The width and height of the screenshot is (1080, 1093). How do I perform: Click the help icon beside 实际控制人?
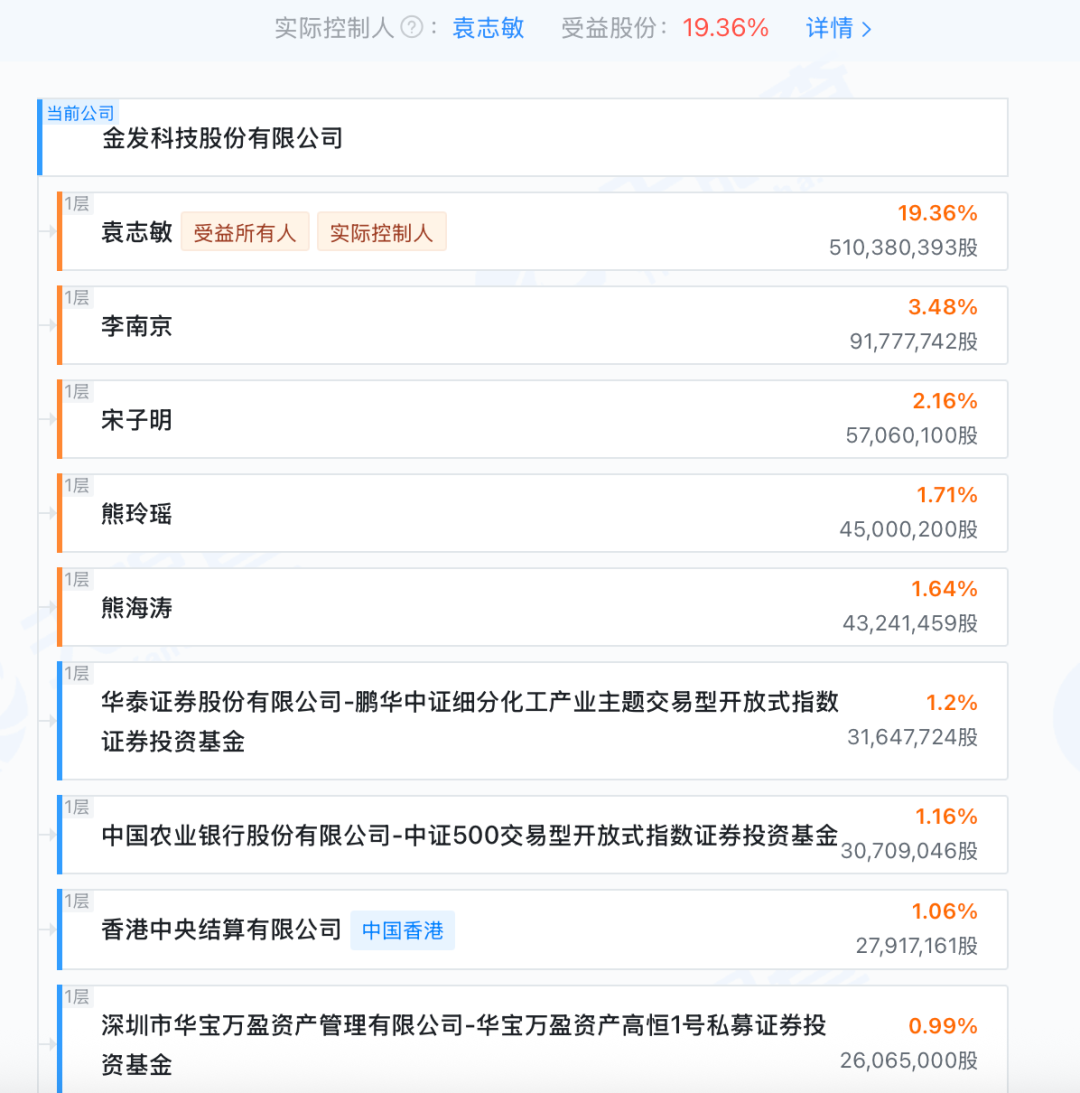click(x=411, y=28)
